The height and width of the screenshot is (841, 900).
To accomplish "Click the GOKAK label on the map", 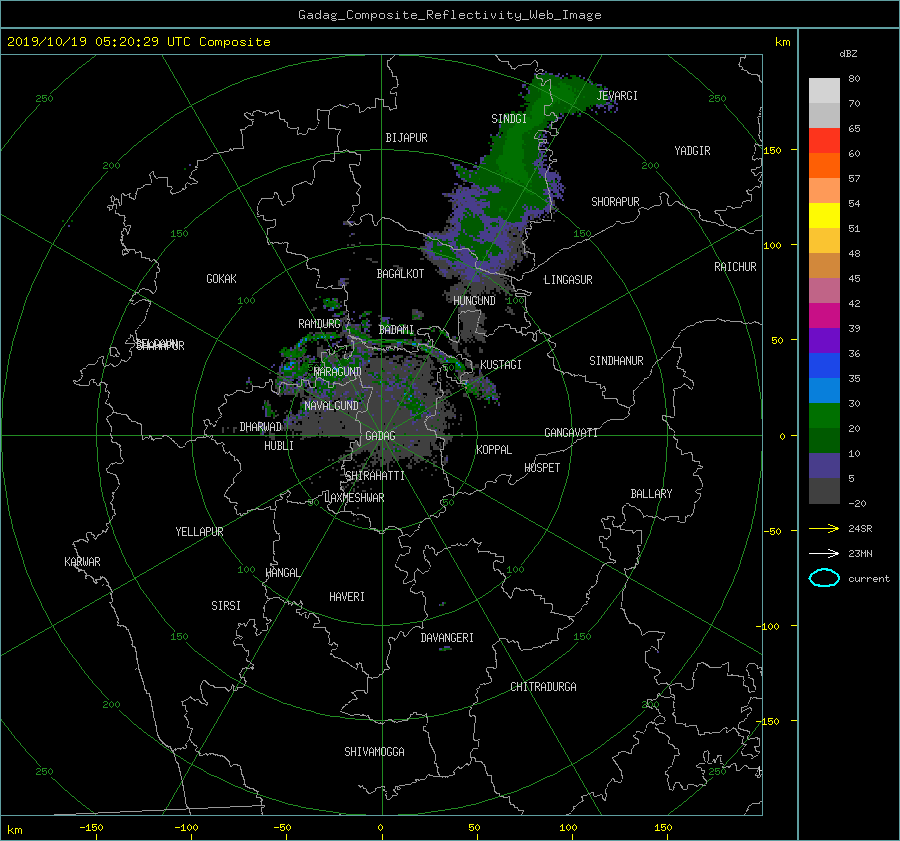I will tap(222, 279).
